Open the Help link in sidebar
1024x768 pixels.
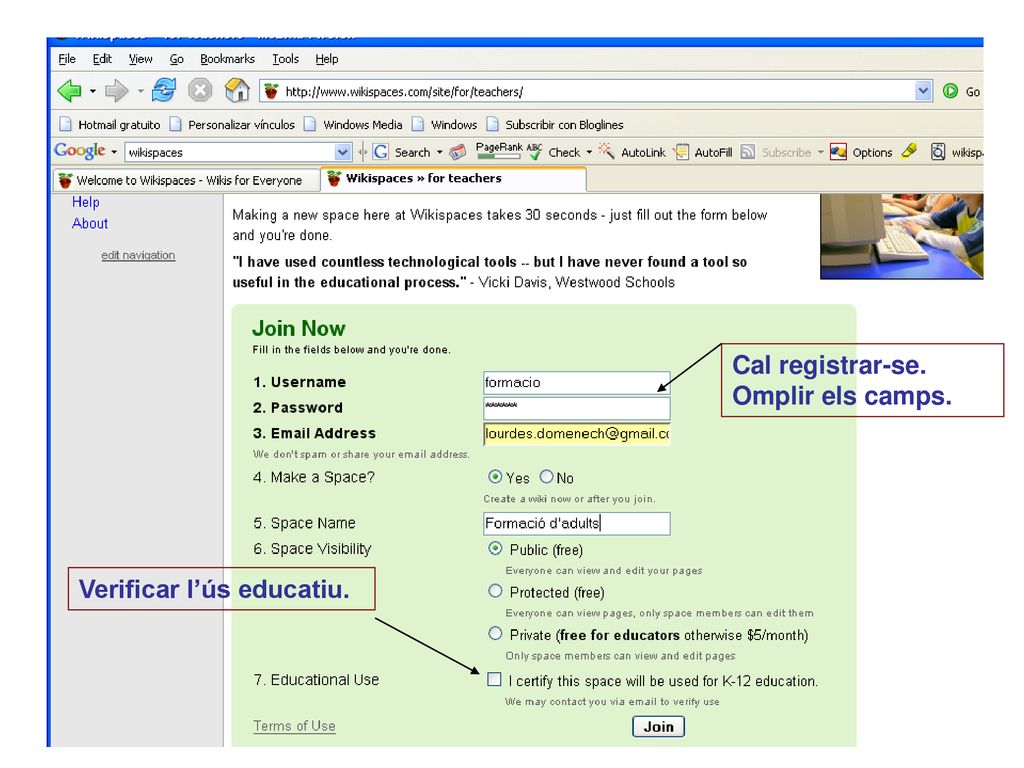(x=86, y=202)
